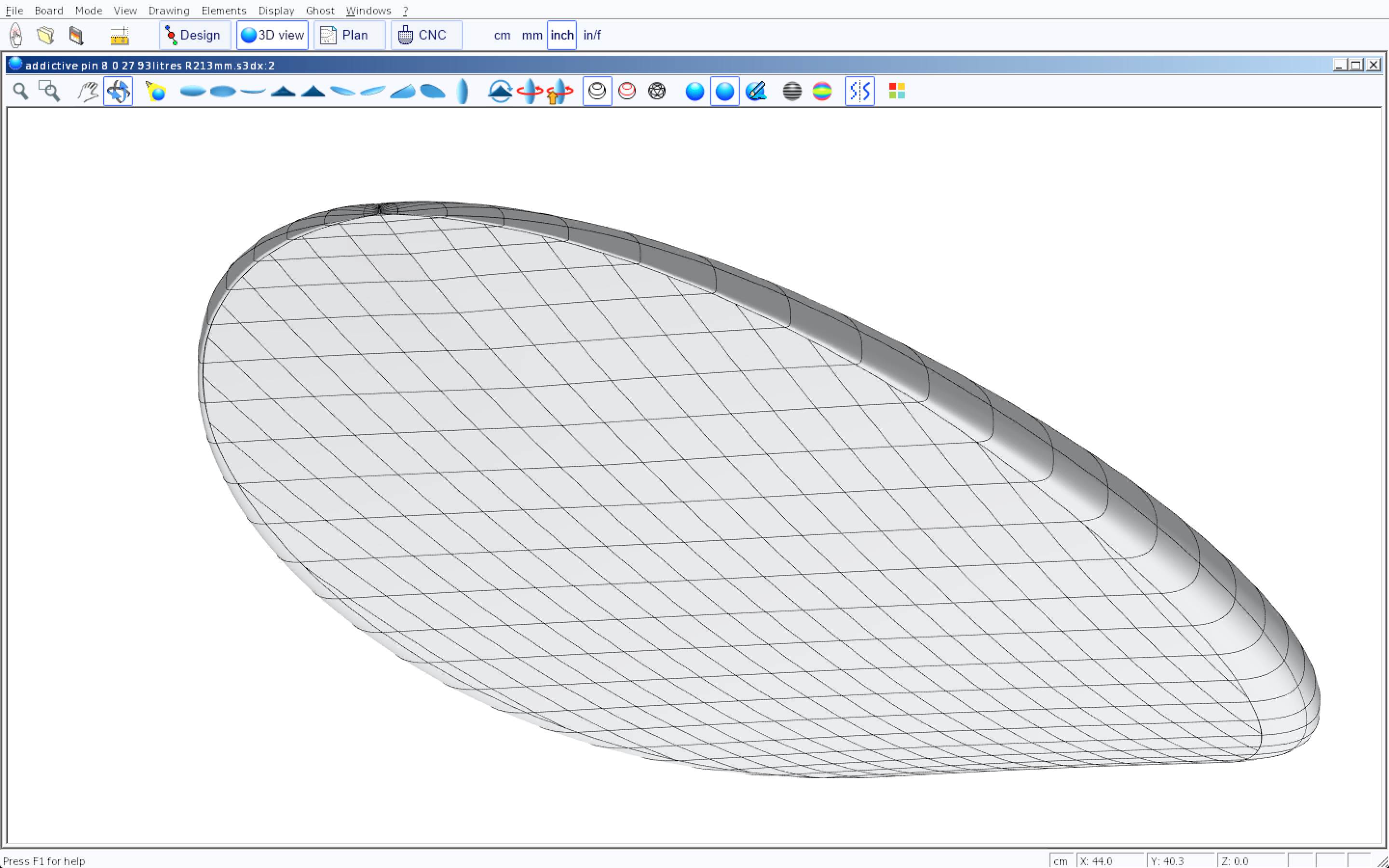Screen dimensions: 1389x868
Task: Switch to Plan mode
Action: [349, 35]
